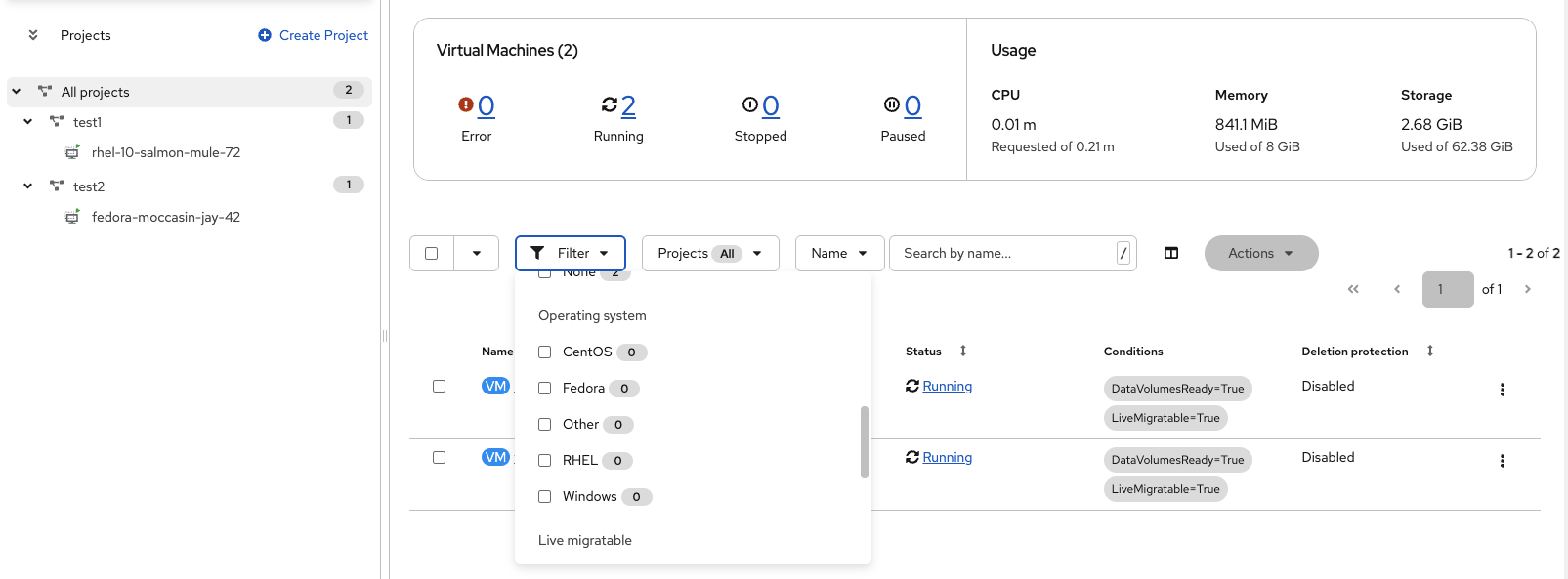Open kebab menu for first VM row
The width and height of the screenshot is (1568, 579).
coord(1502,390)
